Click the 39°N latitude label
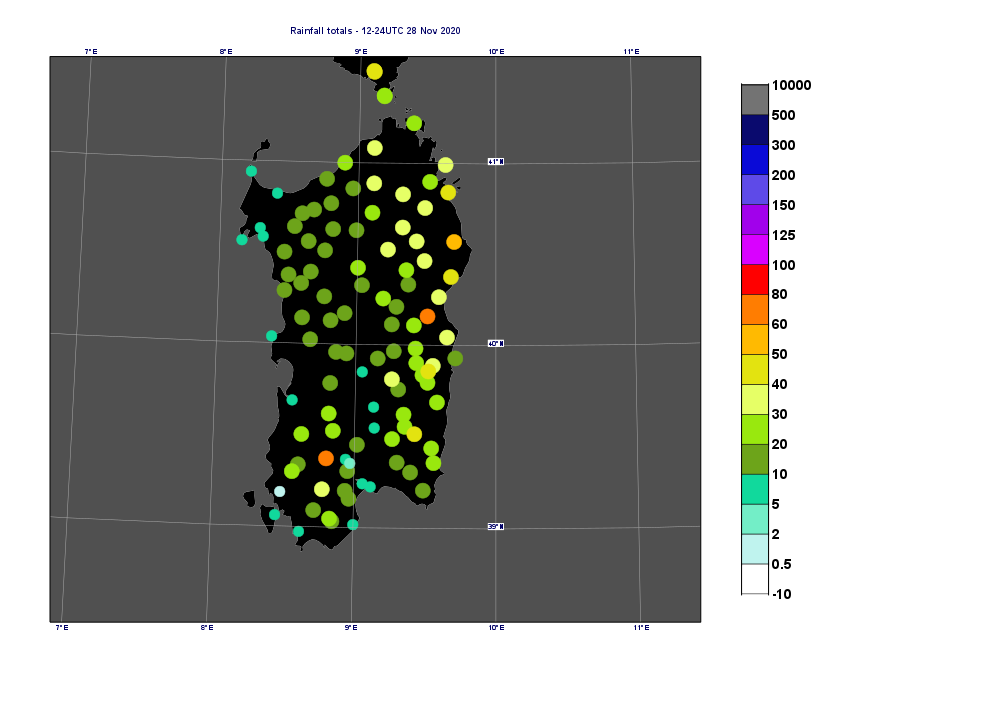1000x707 pixels. point(496,527)
